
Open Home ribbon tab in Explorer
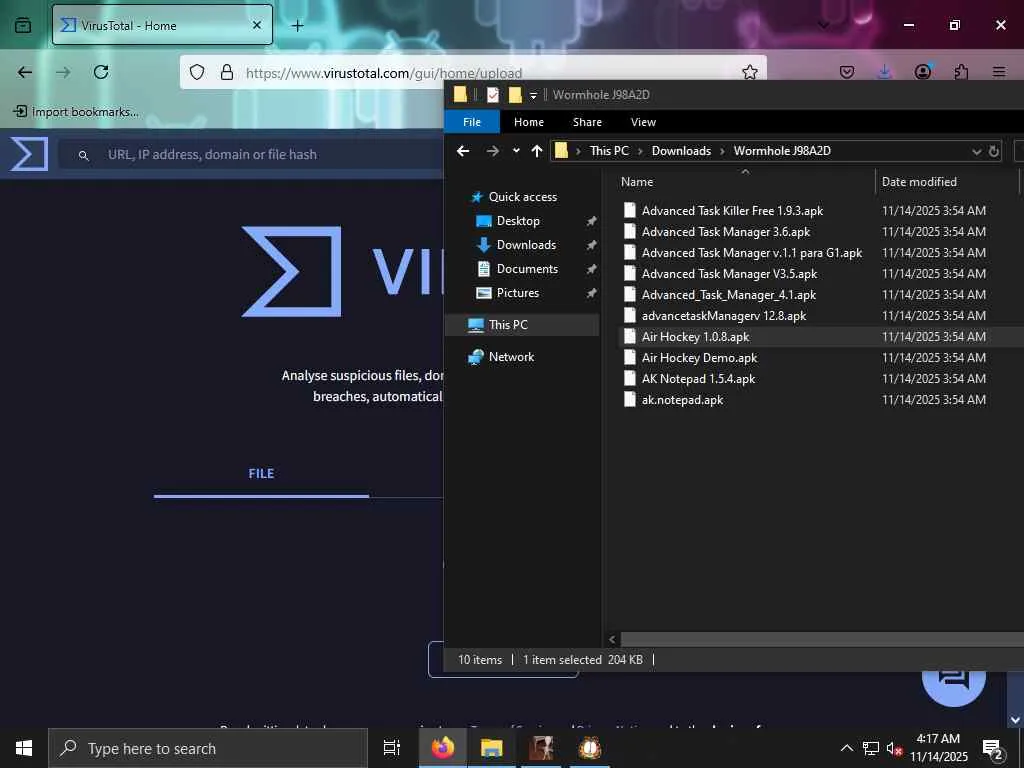528,122
